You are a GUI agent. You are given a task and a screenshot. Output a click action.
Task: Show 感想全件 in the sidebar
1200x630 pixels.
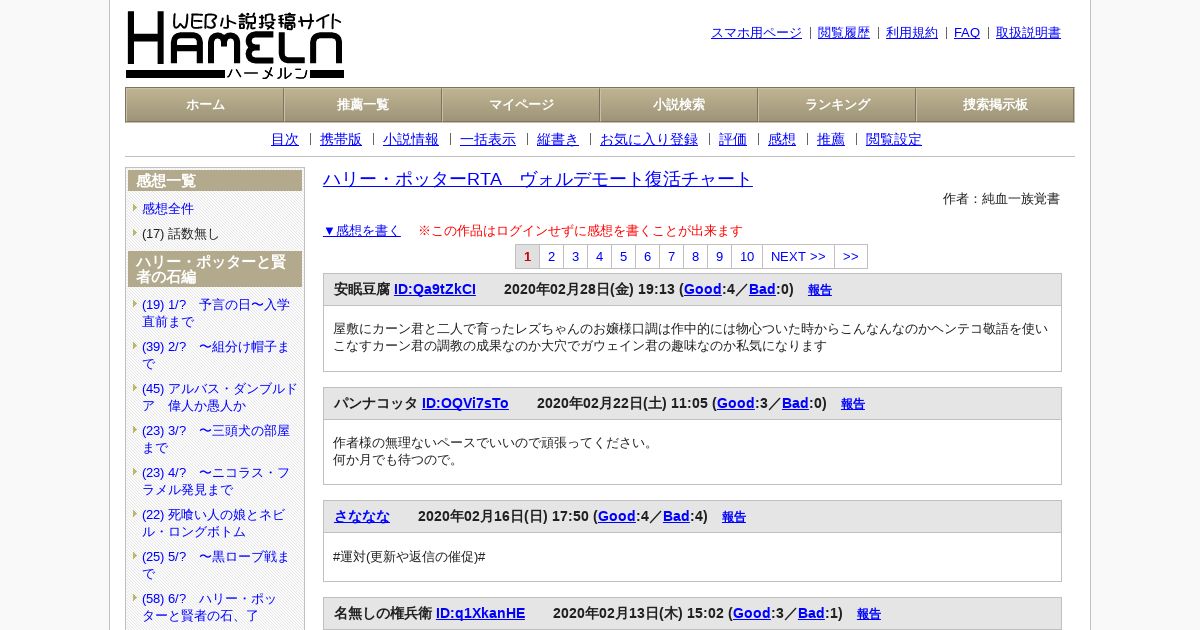168,208
